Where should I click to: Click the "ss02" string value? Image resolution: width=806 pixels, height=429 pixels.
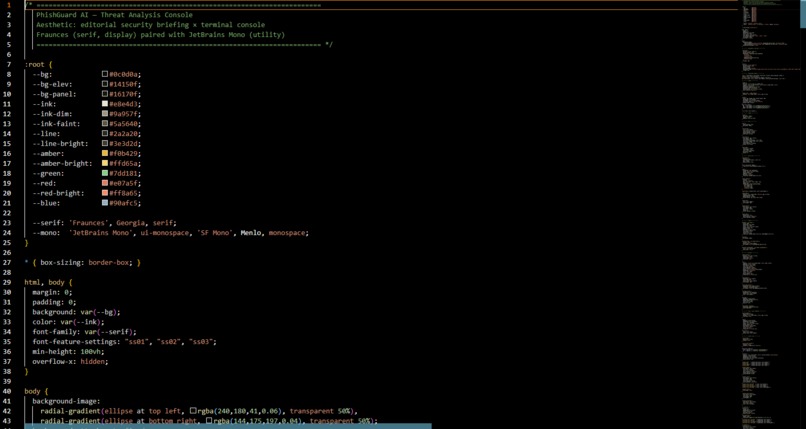(x=171, y=342)
